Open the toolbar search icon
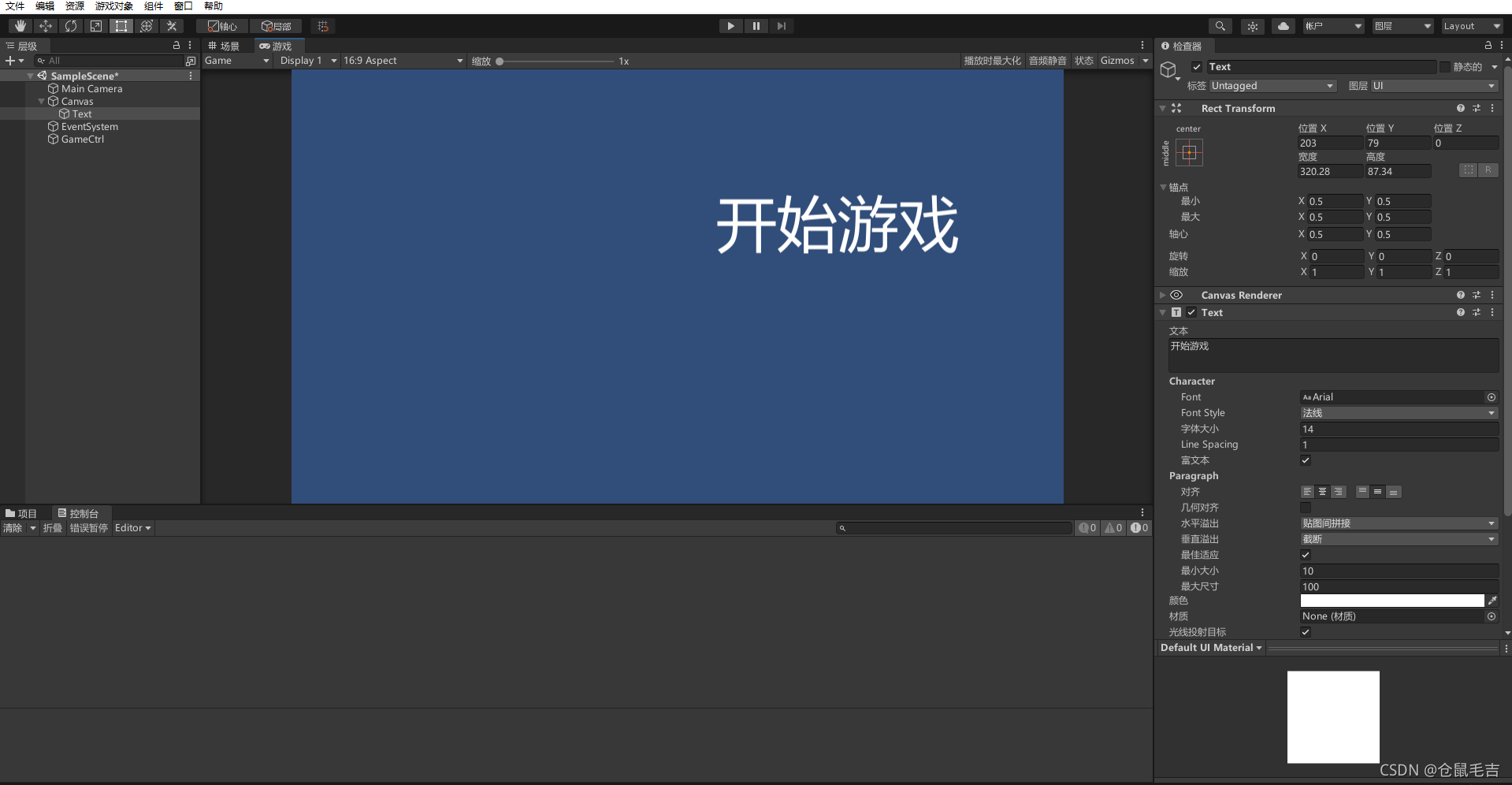 click(1220, 26)
